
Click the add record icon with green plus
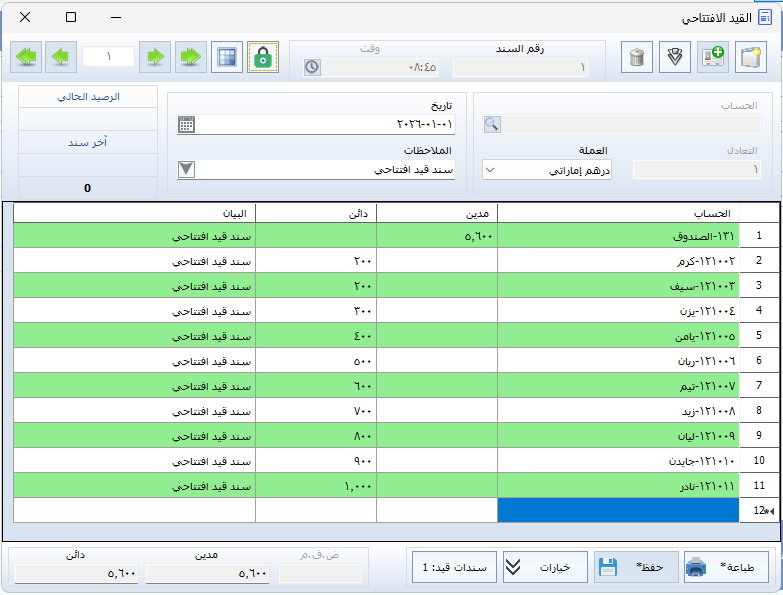point(714,58)
